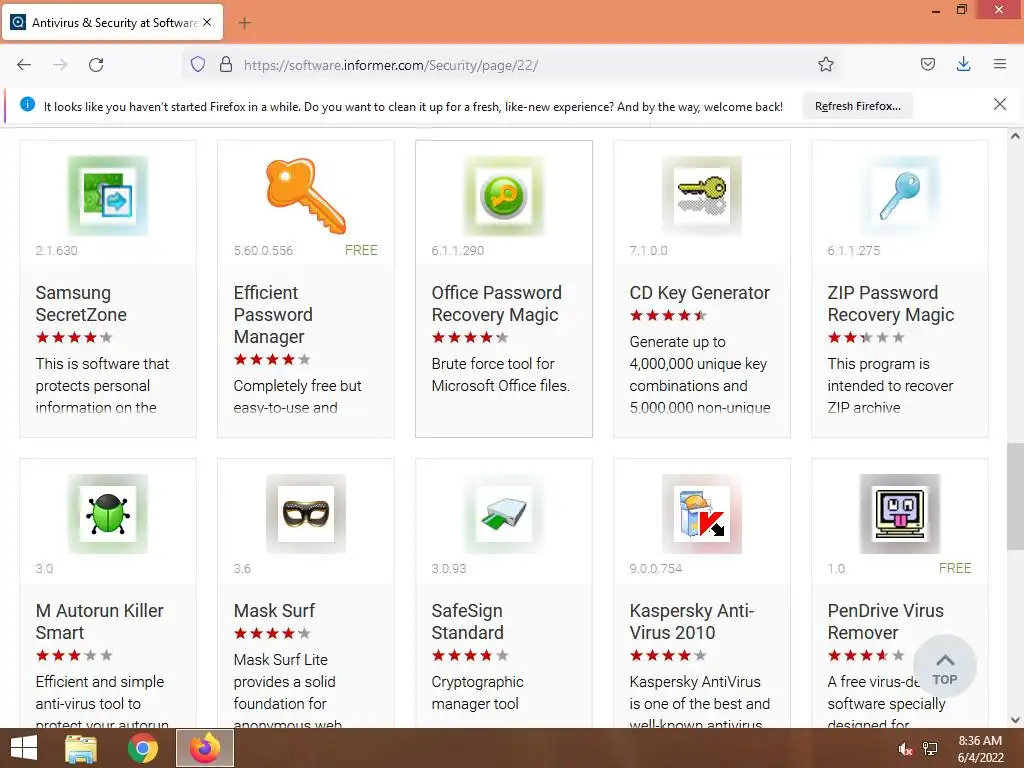Click the FREE label on Efficient Password Manager
The width and height of the screenshot is (1024, 768).
point(361,250)
